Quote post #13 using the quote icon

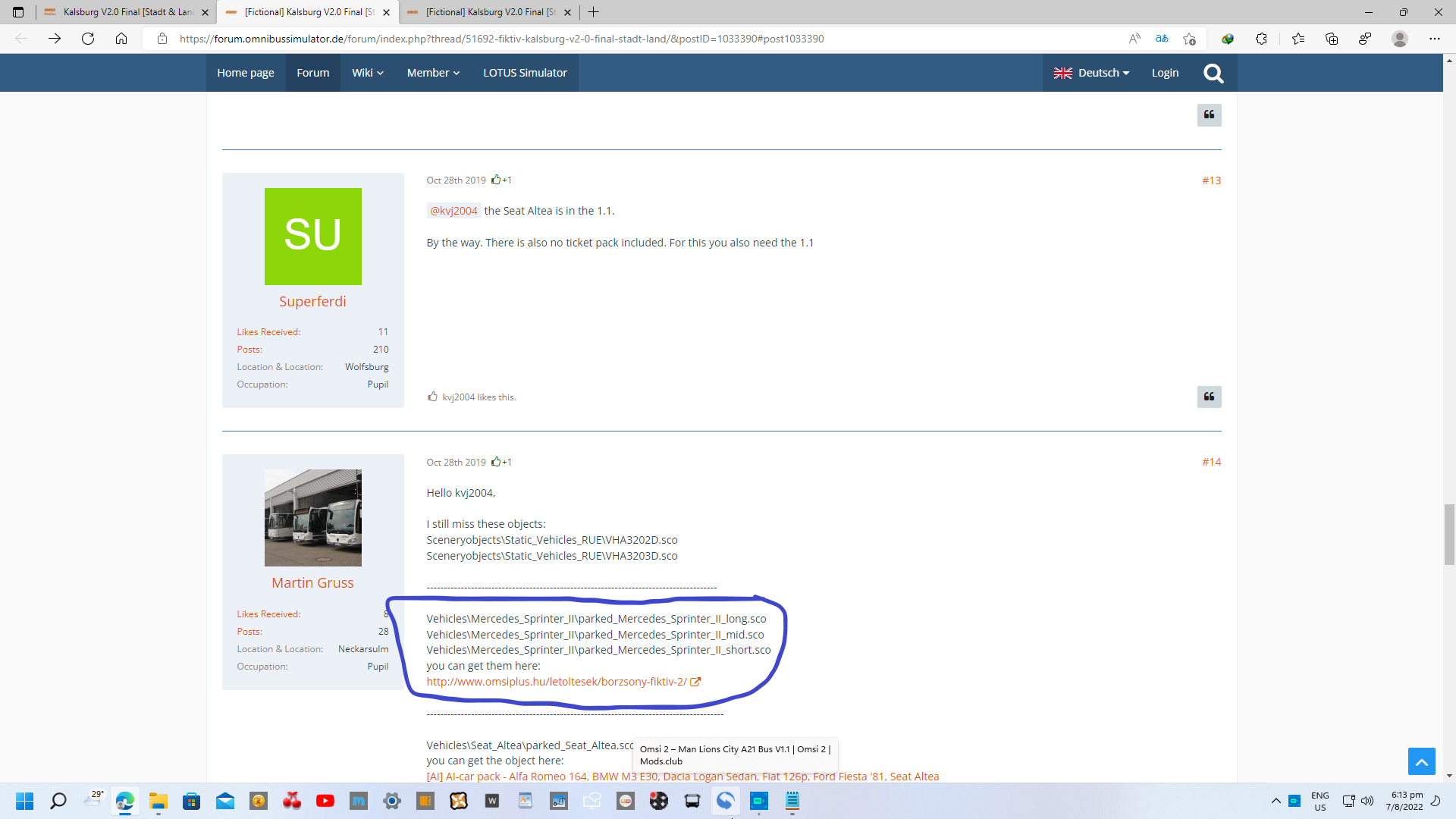1209,397
